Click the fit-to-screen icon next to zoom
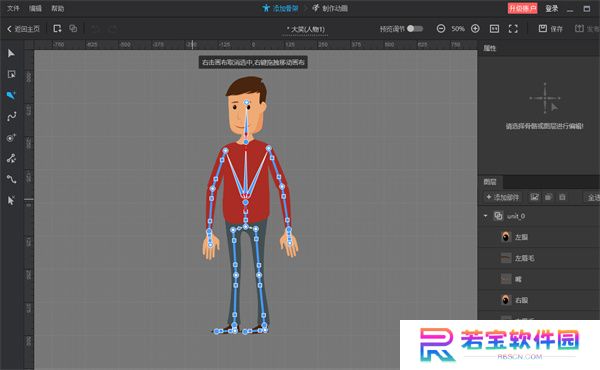Screen dimensions: 600x370 494,29
